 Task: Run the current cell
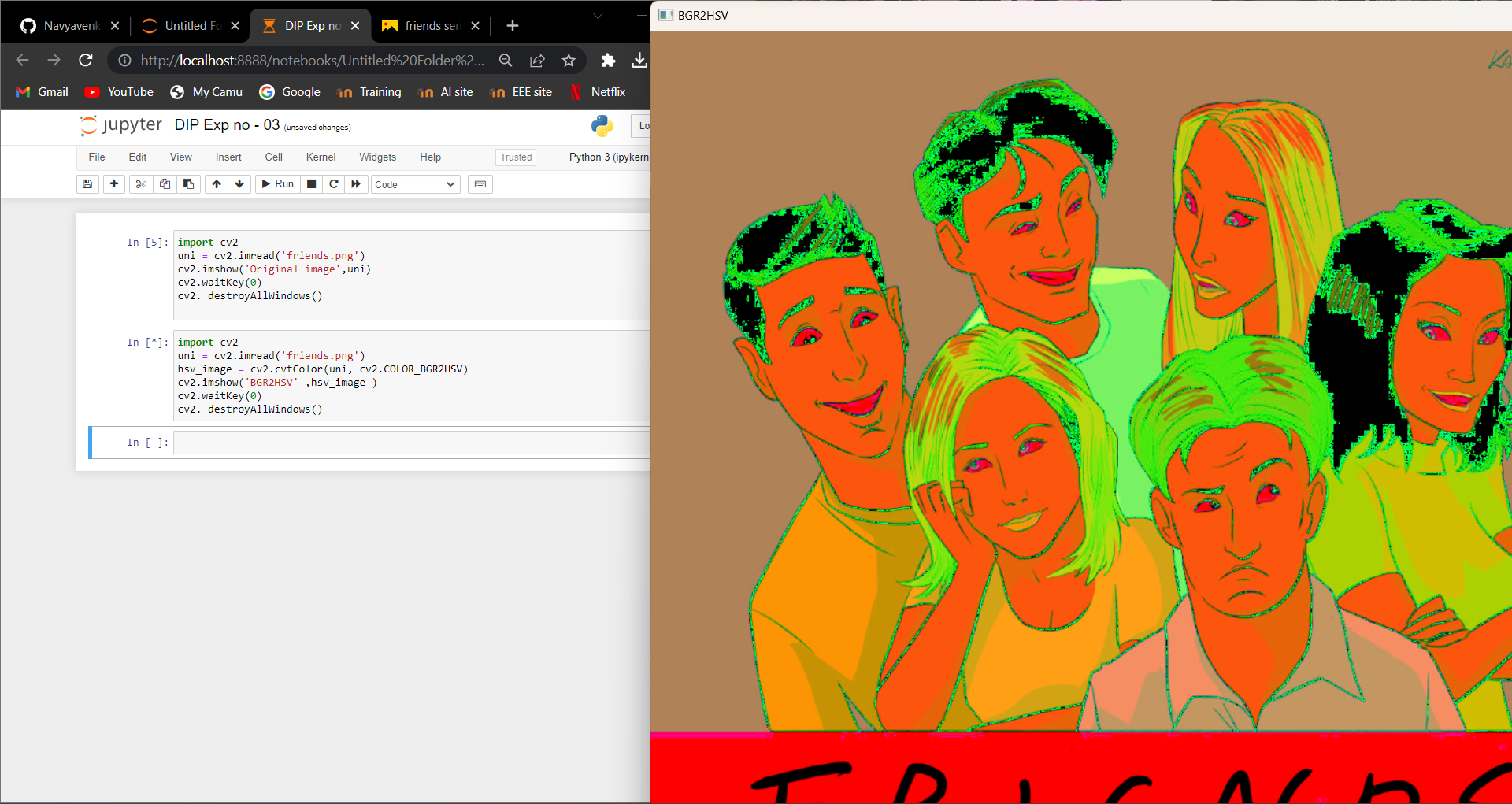[x=278, y=184]
